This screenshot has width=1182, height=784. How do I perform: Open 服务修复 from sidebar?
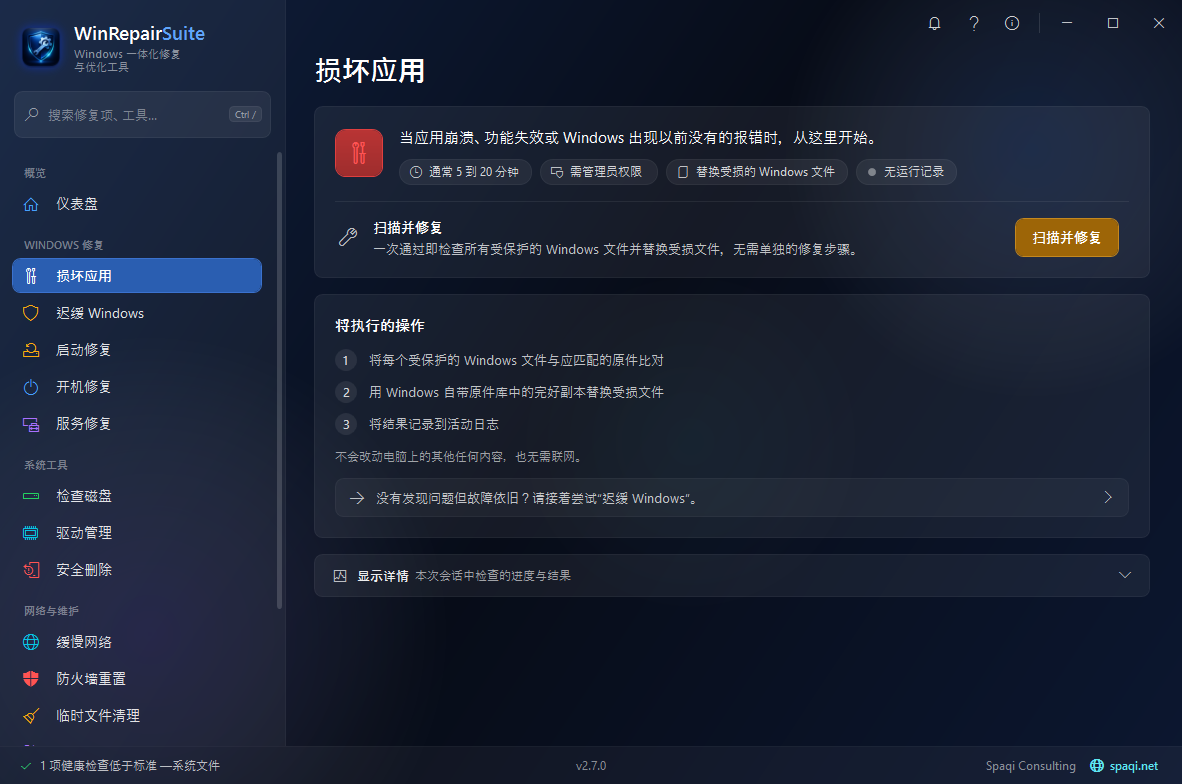[137, 424]
